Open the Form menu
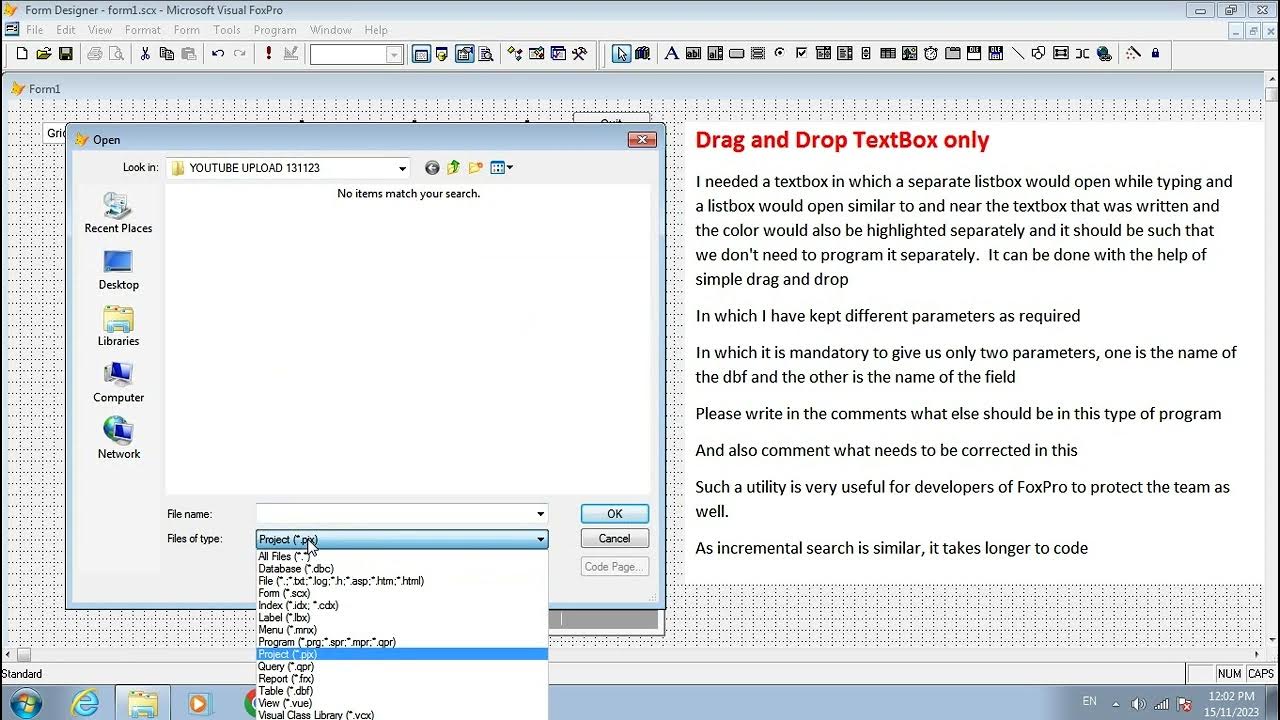1280x720 pixels. 187,30
